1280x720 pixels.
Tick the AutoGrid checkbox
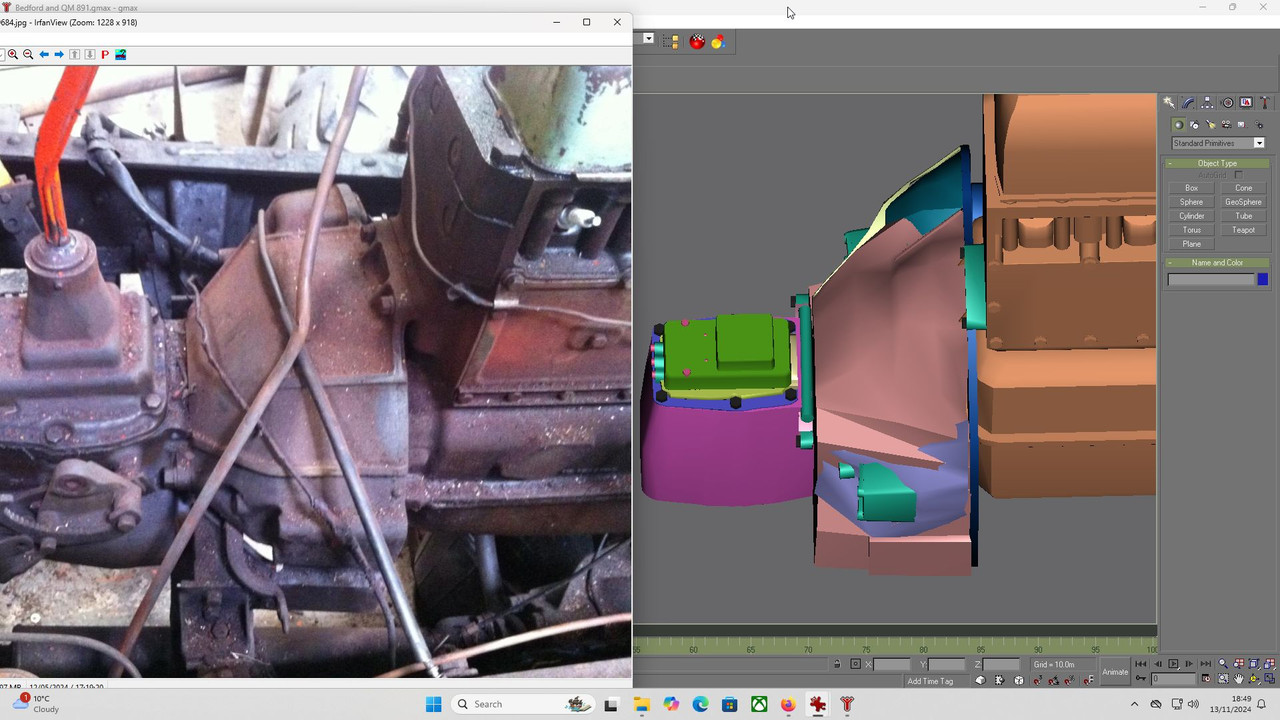tap(1238, 175)
